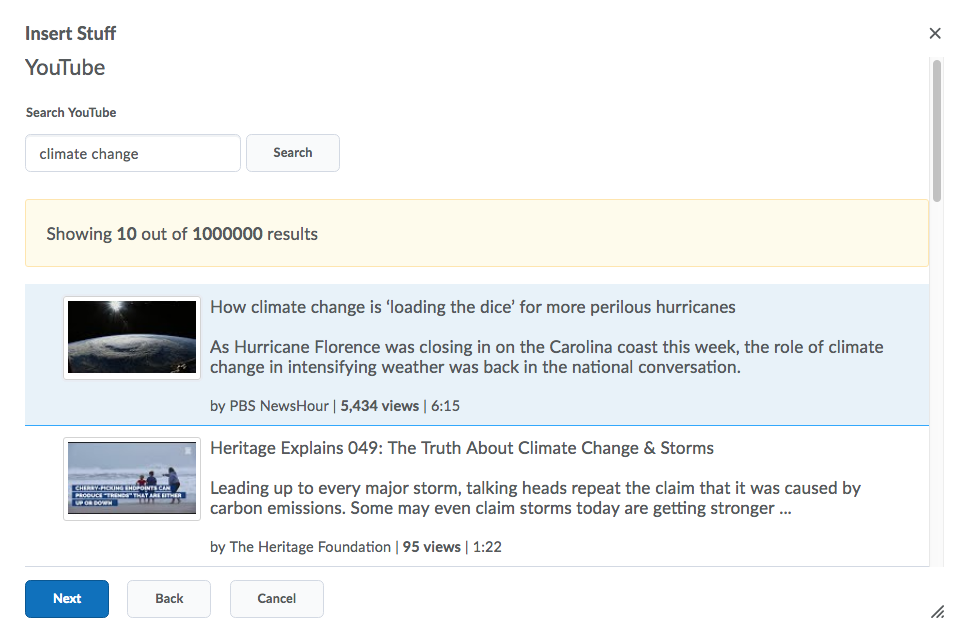The width and height of the screenshot is (959, 642).
Task: Click the Next button
Action: click(67, 599)
